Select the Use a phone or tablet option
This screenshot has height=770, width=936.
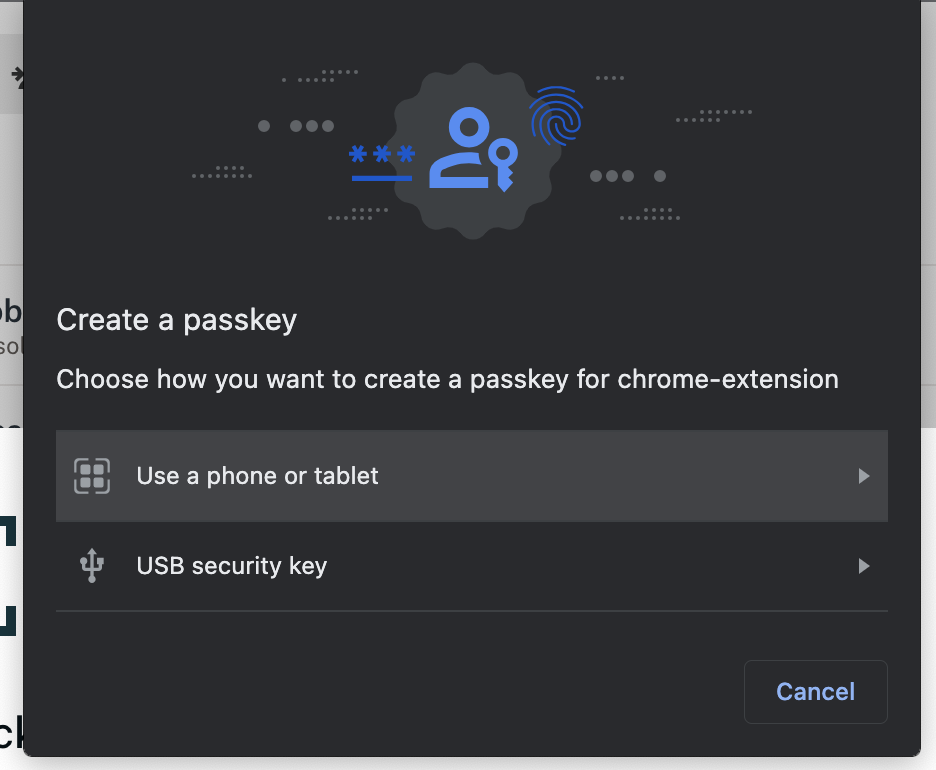point(472,476)
